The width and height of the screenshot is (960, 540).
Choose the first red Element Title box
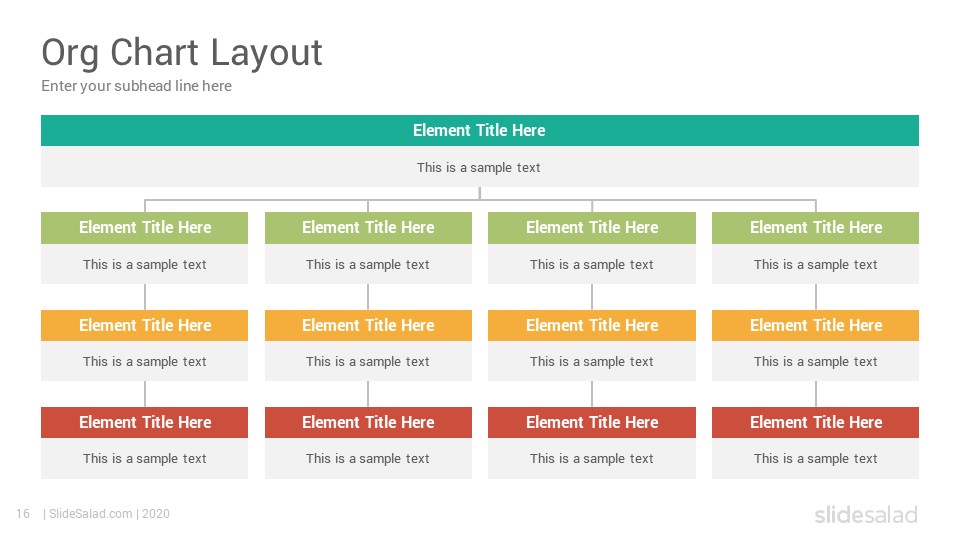(x=144, y=422)
